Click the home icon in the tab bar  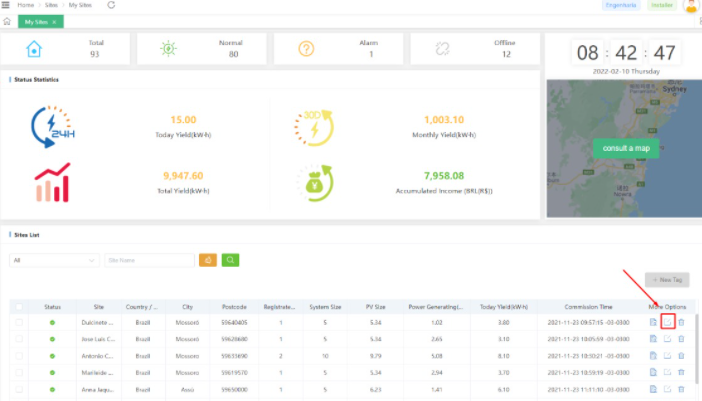click(7, 21)
